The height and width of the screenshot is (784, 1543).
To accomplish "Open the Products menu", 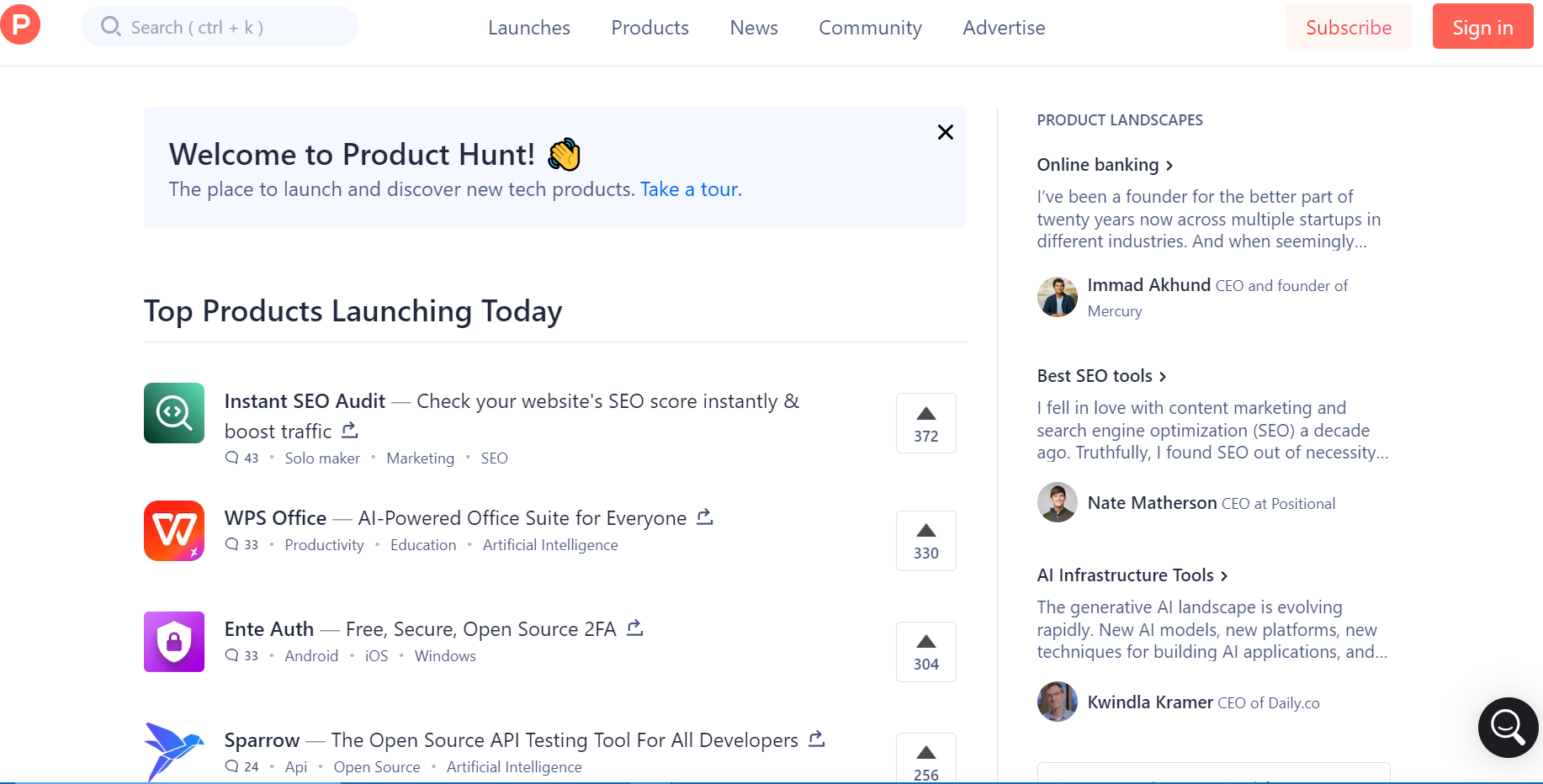I will [650, 28].
